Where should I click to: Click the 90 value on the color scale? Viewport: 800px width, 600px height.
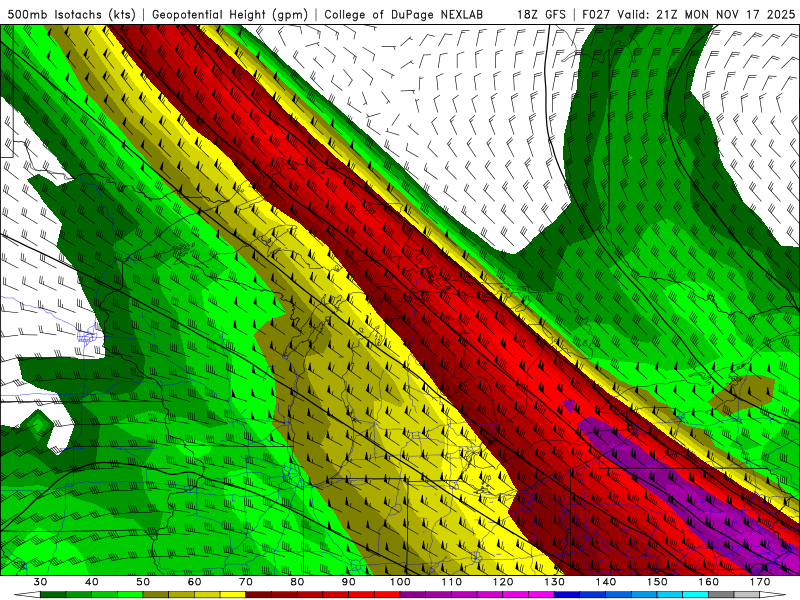pos(349,582)
